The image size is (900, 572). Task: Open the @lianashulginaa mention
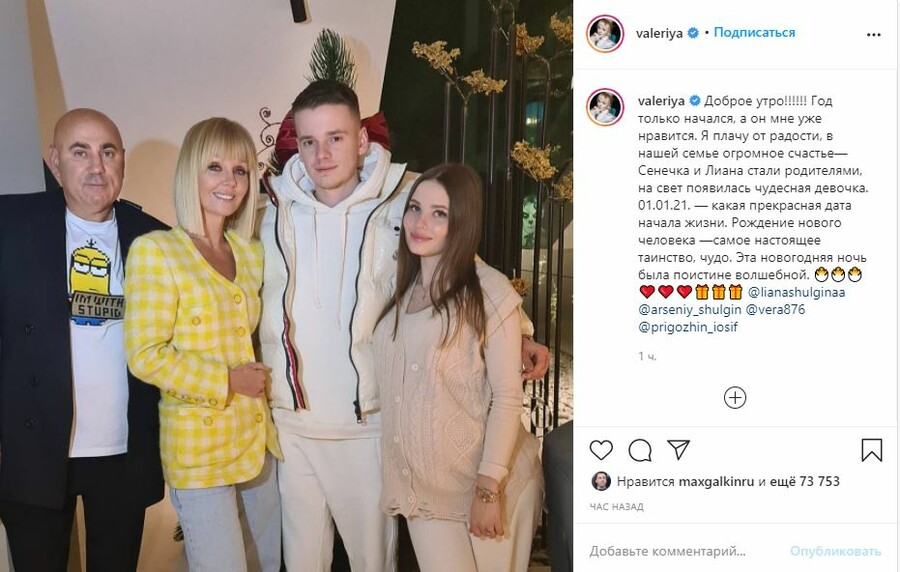point(797,293)
